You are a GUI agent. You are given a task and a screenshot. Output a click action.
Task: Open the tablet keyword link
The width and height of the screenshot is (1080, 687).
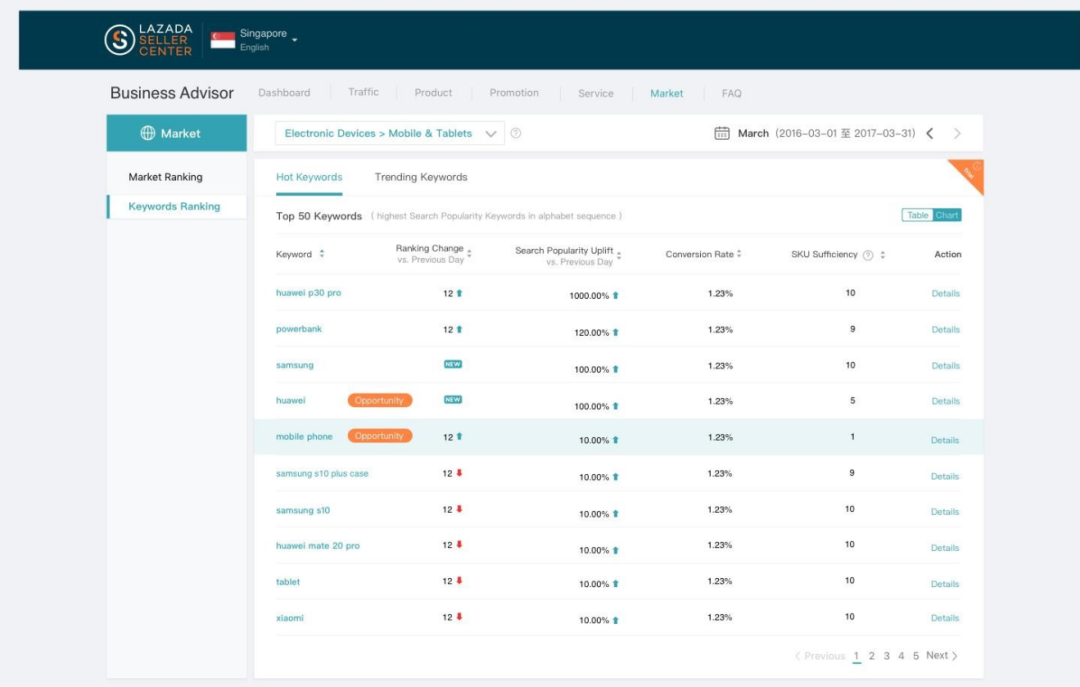[288, 582]
